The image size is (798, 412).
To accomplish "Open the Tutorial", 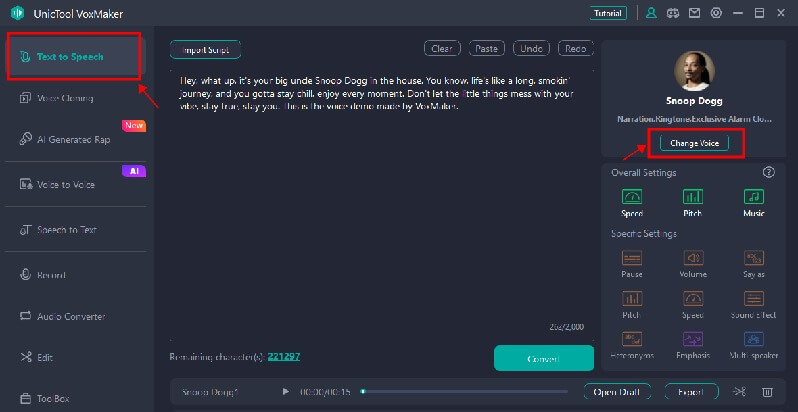I will click(608, 13).
